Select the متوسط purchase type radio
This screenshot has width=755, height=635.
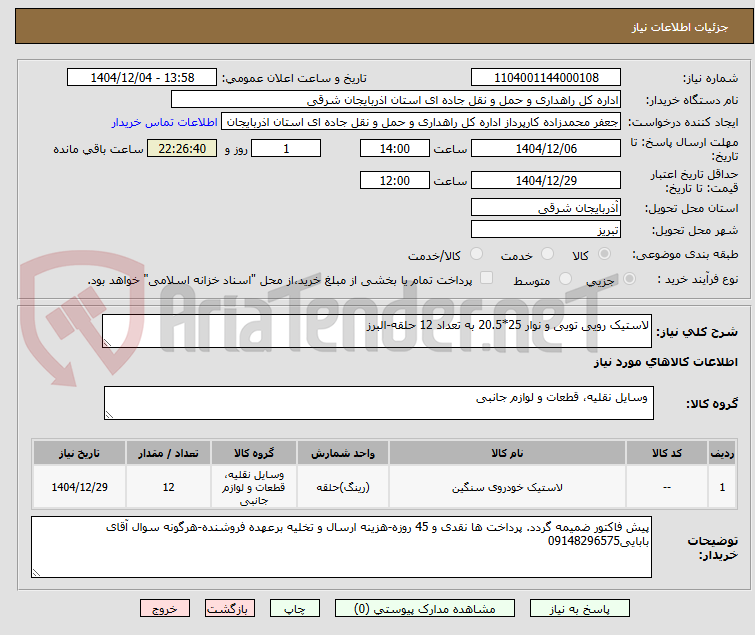click(565, 279)
